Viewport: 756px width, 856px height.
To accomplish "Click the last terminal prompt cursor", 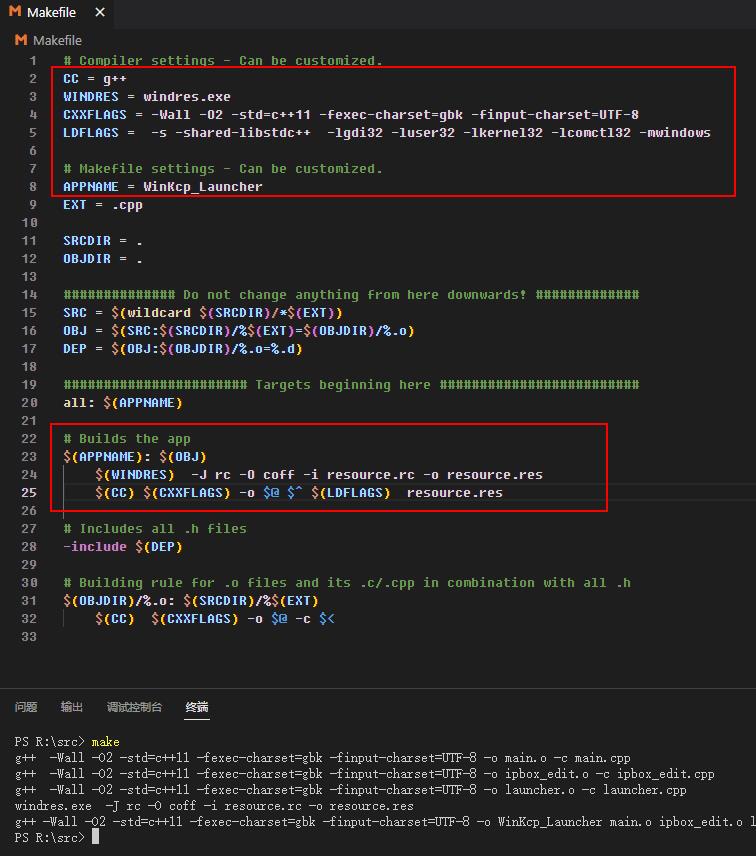I will (x=96, y=837).
